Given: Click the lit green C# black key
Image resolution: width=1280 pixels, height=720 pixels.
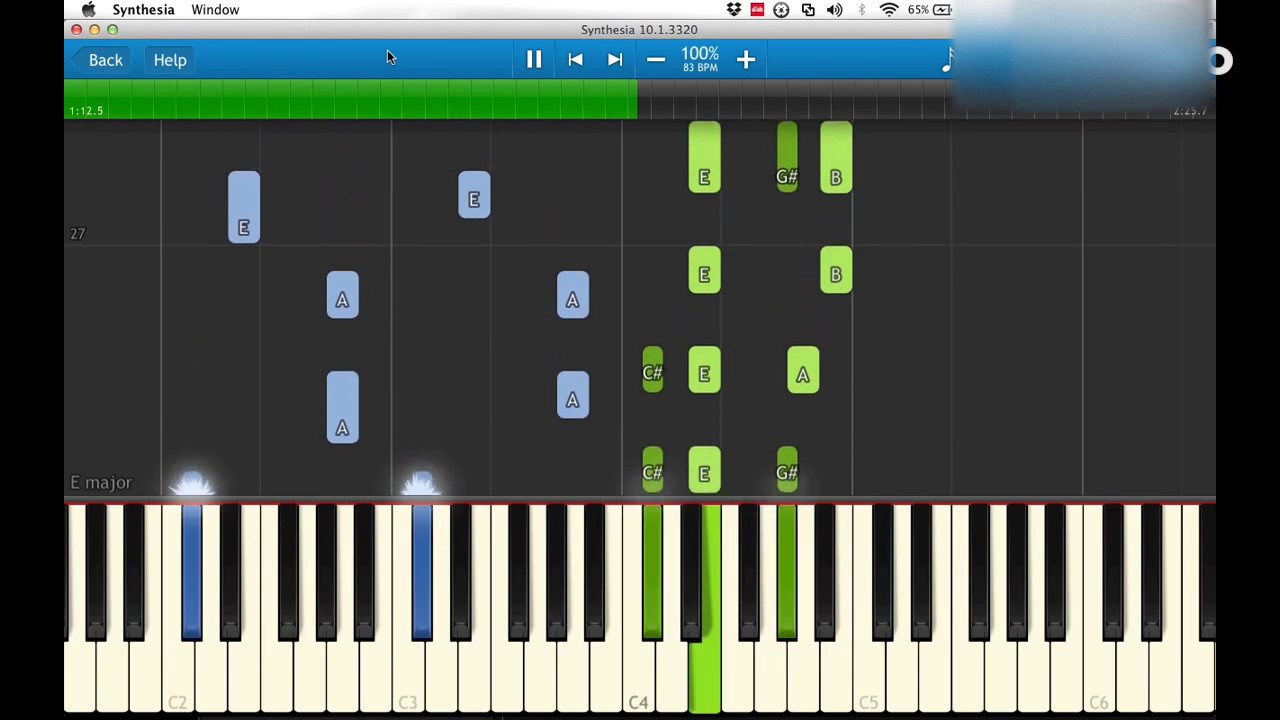Looking at the screenshot, I should (x=652, y=570).
